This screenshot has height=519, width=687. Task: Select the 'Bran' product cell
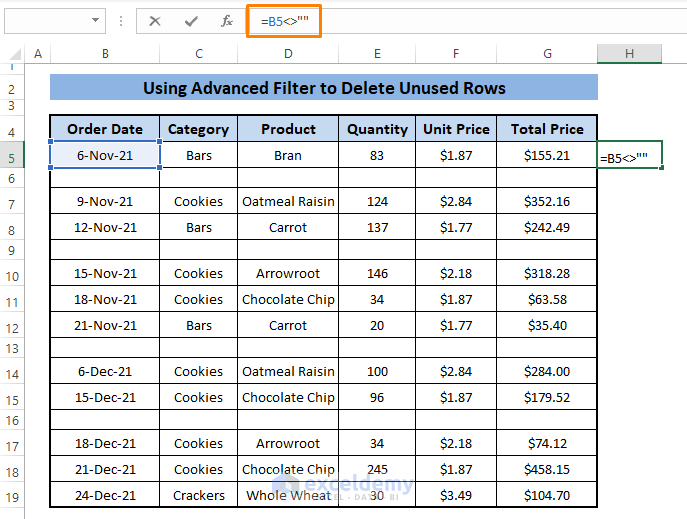pos(288,155)
